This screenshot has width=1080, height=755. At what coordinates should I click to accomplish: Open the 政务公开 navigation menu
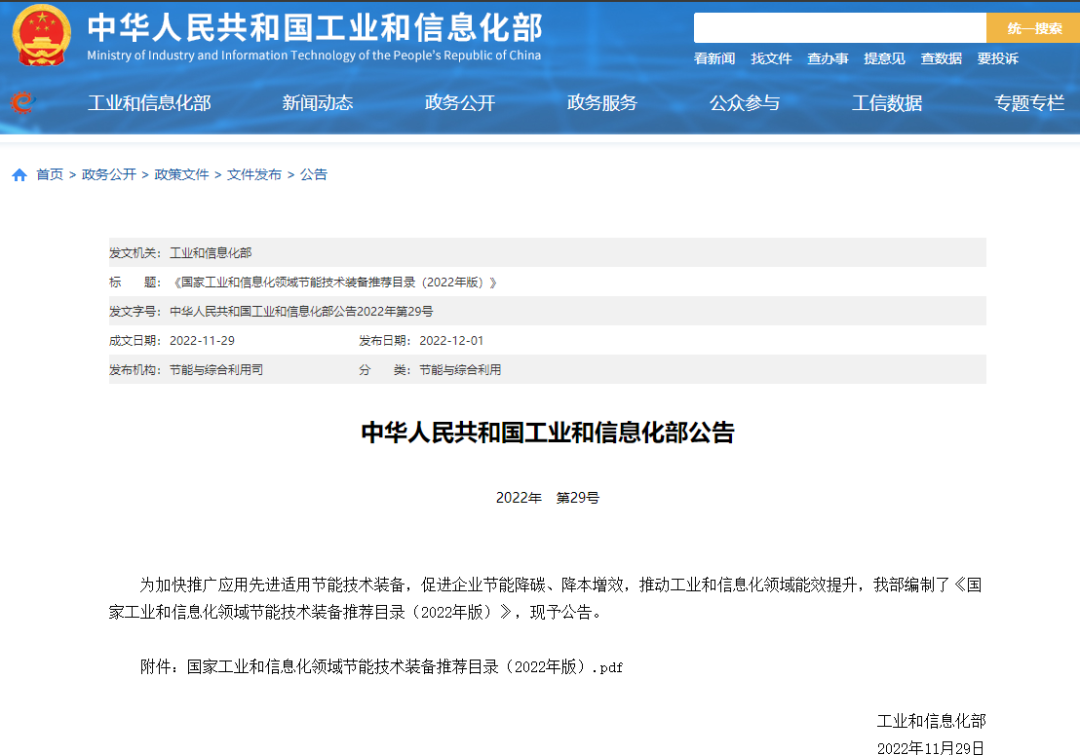[460, 103]
